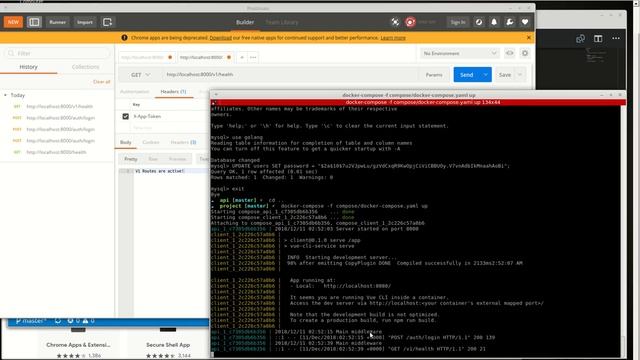Click the red sync status icon
The width and height of the screenshot is (640, 360).
coord(410,22)
